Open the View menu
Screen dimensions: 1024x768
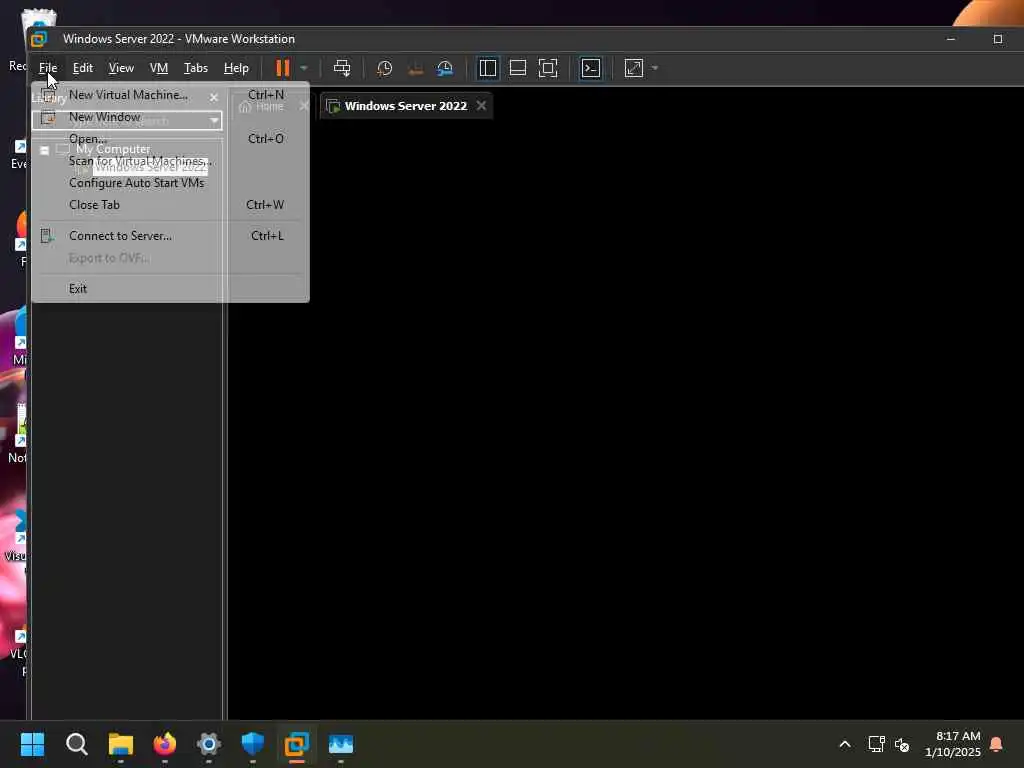pyautogui.click(x=121, y=68)
